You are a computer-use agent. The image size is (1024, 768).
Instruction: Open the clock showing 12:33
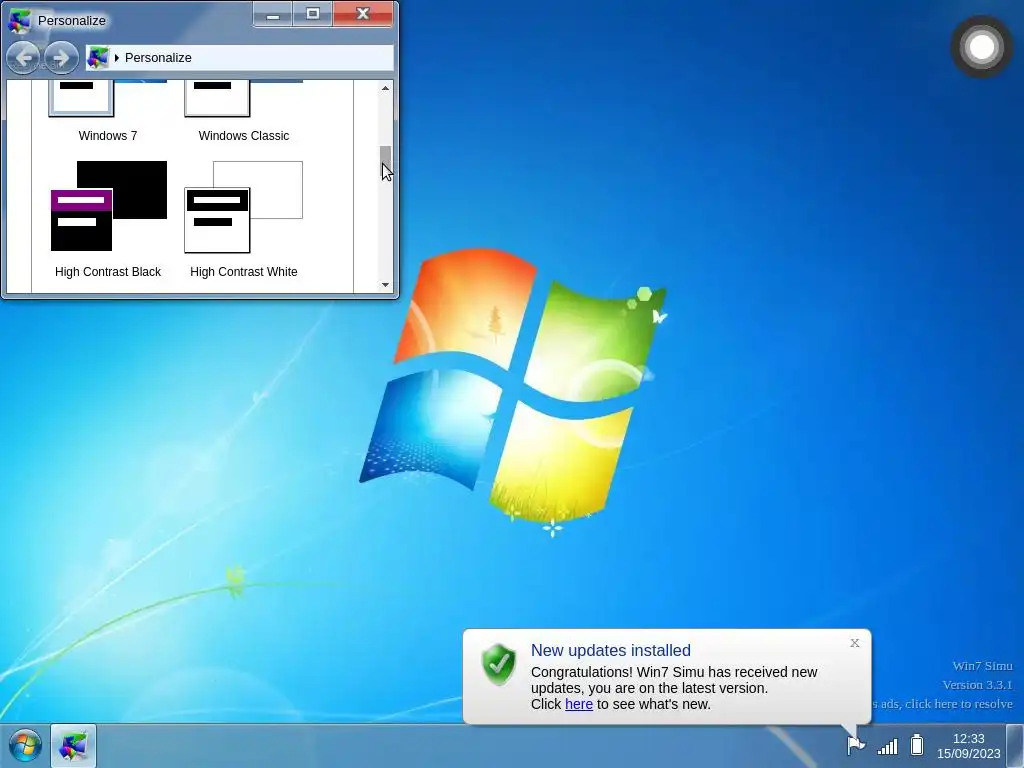point(968,746)
